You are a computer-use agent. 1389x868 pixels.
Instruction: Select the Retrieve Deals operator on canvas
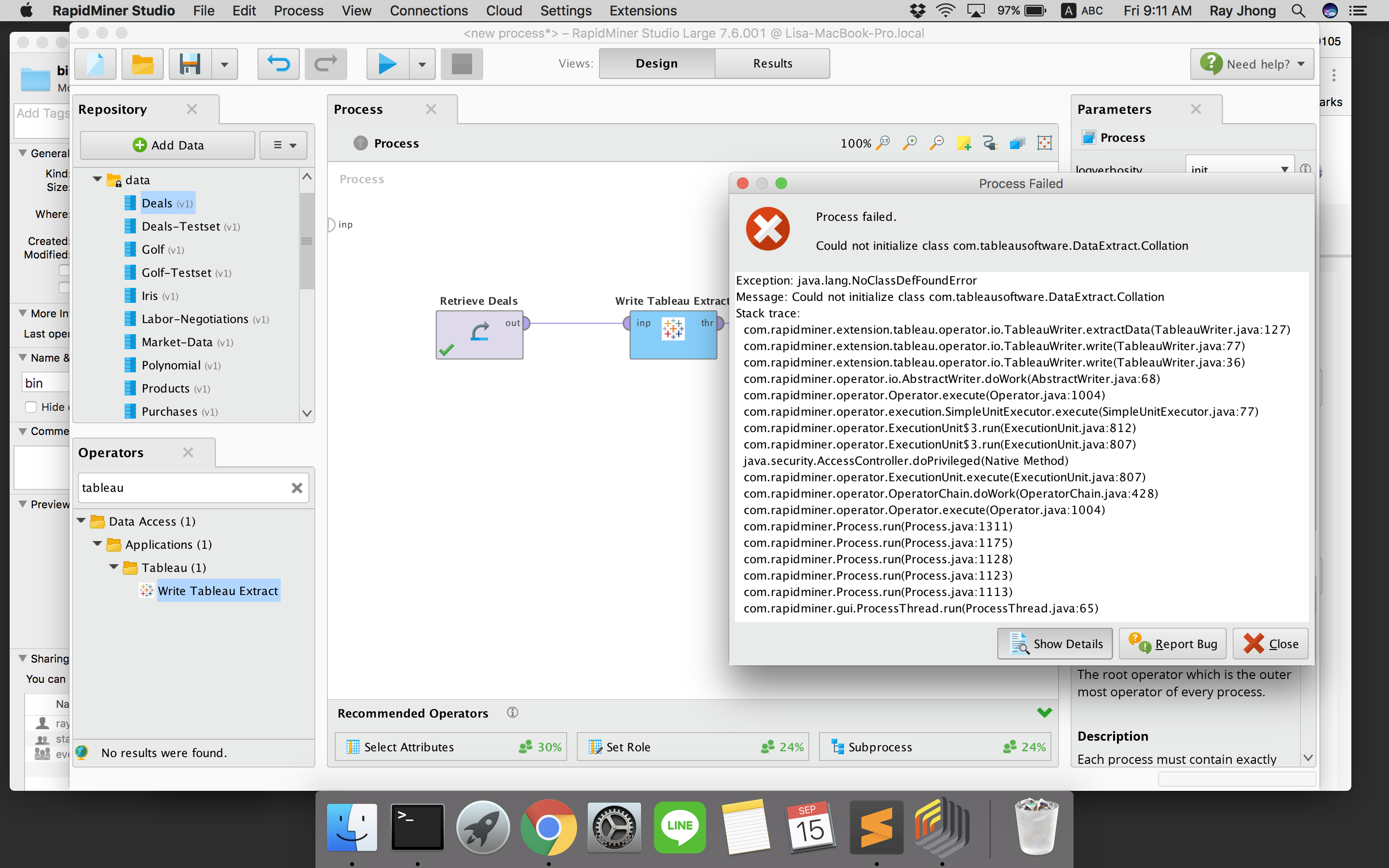(x=479, y=335)
